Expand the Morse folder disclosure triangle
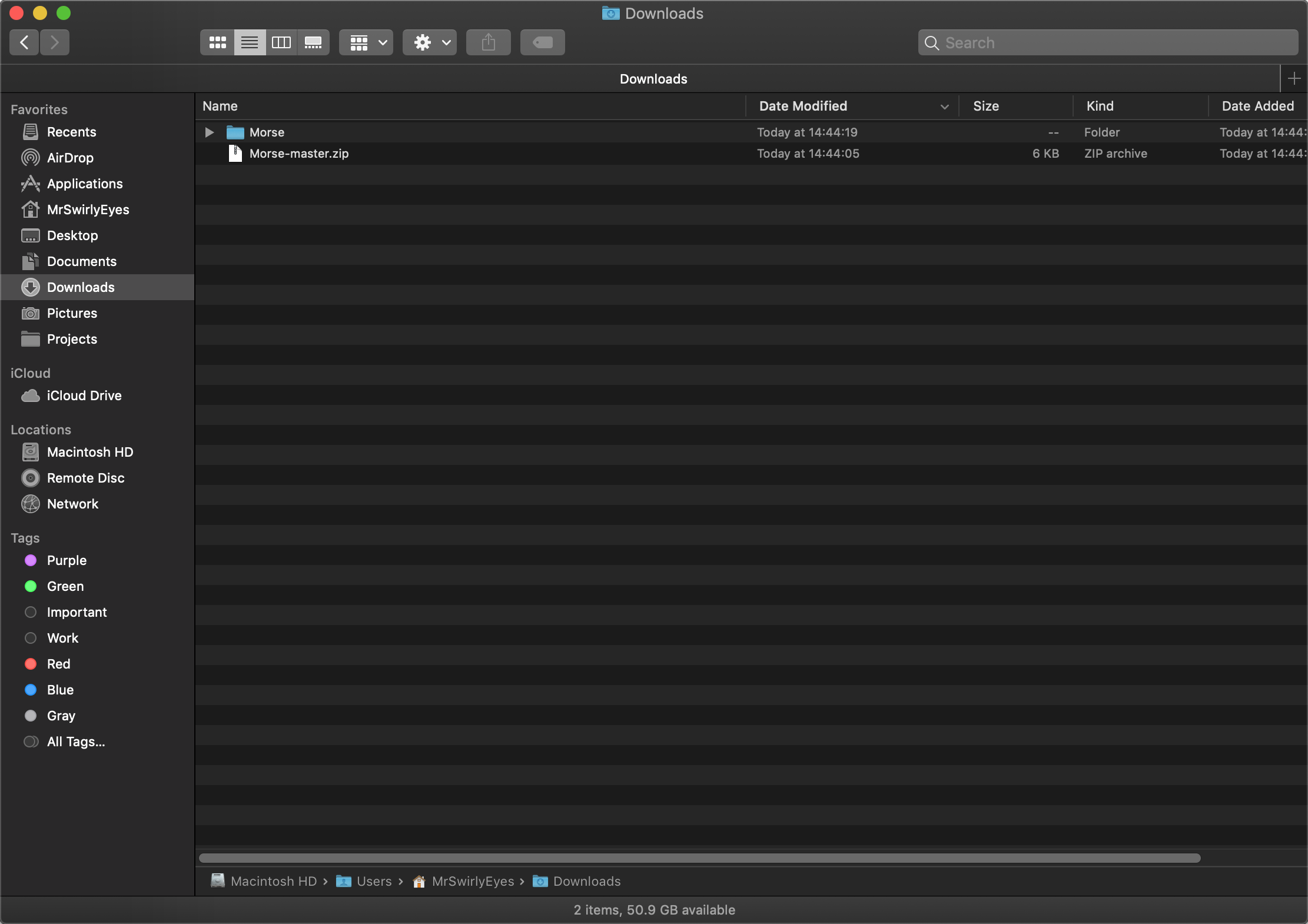The image size is (1308, 924). [x=209, y=132]
